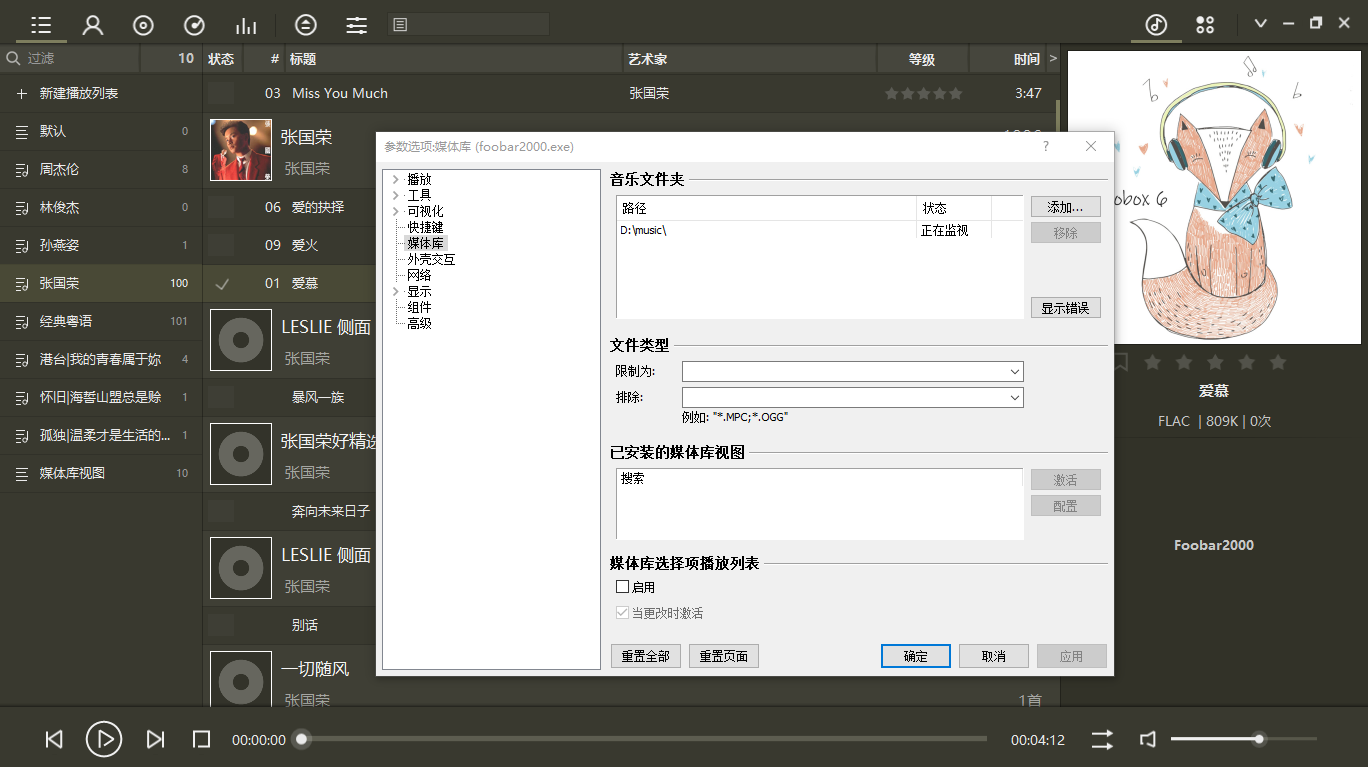Skip to previous track
This screenshot has height=767, width=1368.
point(54,740)
